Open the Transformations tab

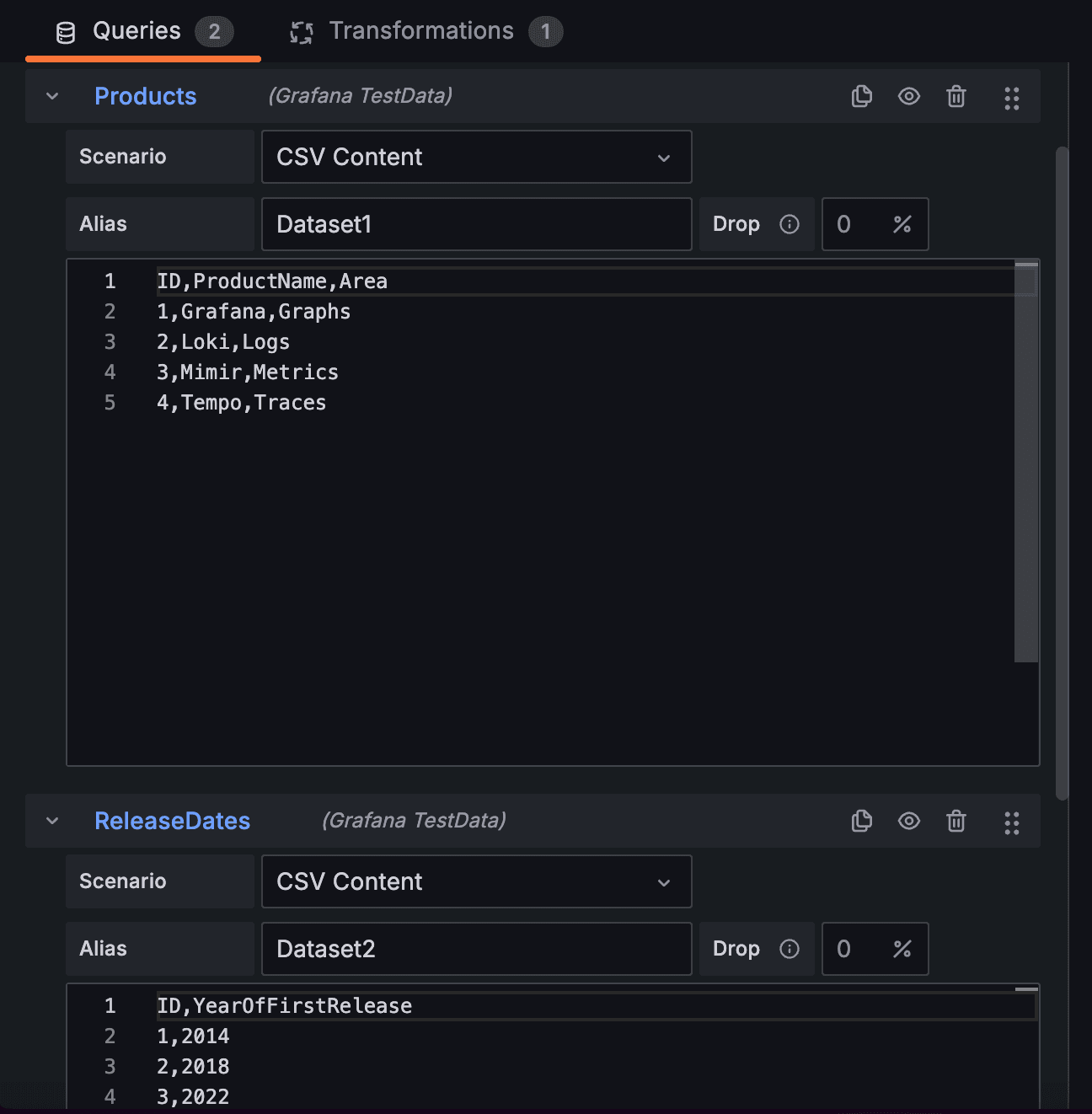pyautogui.click(x=426, y=32)
